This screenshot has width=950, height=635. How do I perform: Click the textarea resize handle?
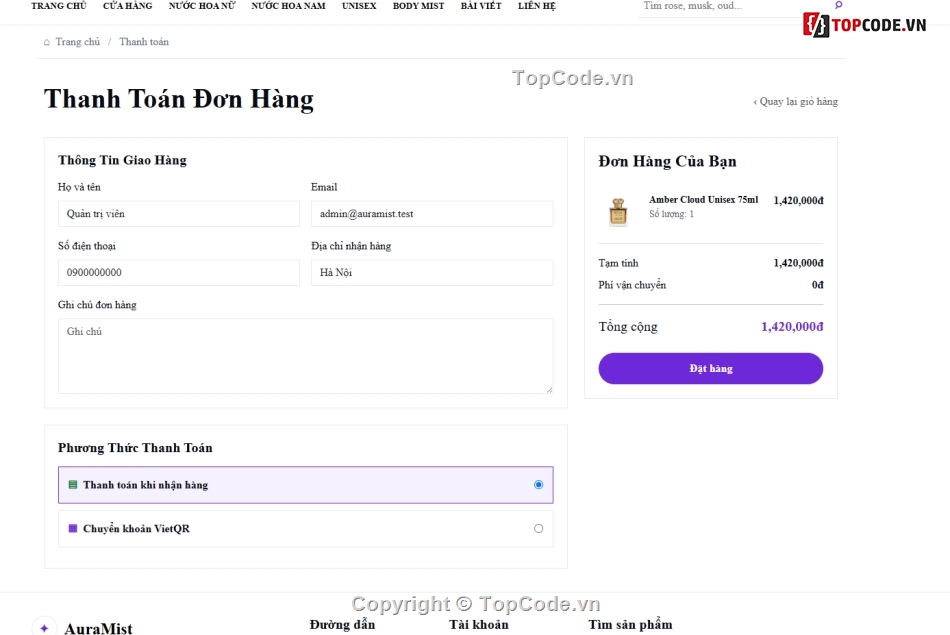(549, 390)
